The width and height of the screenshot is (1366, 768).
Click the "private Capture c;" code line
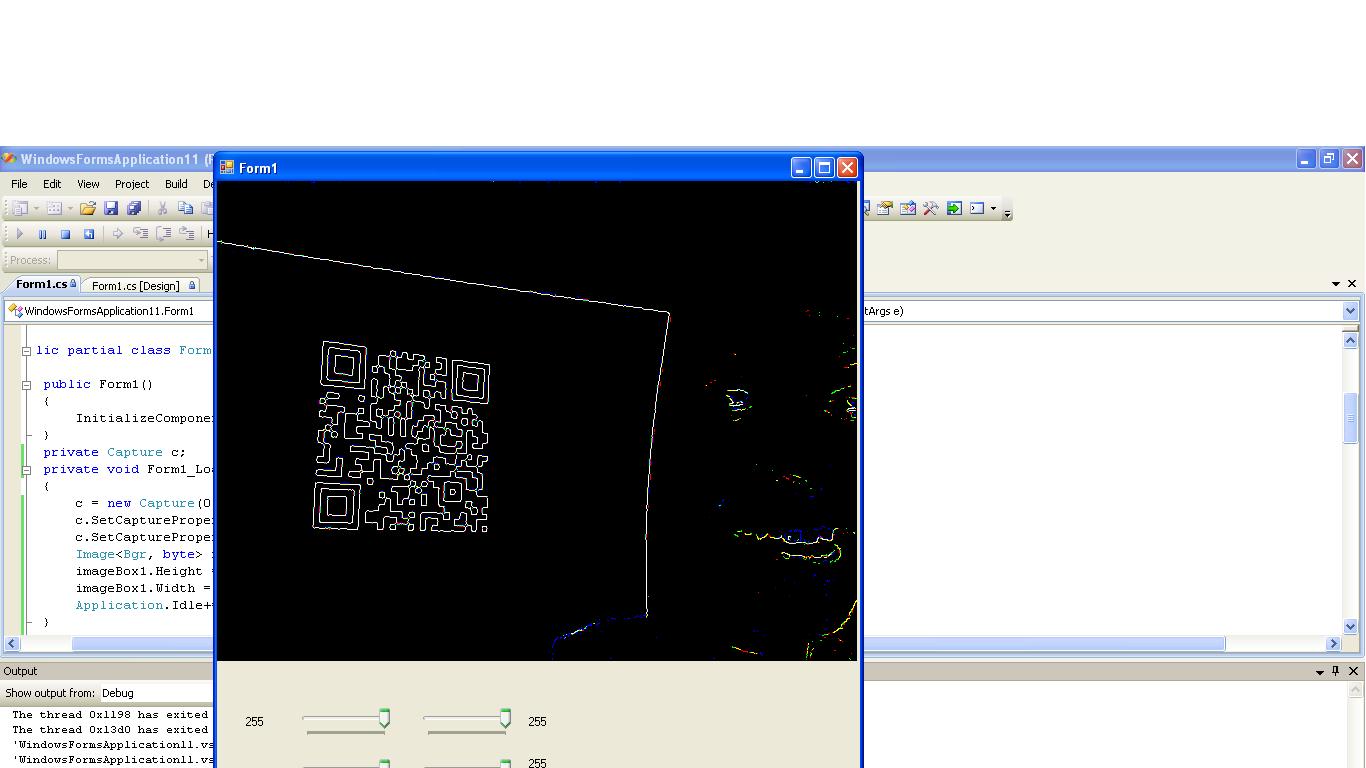click(x=114, y=452)
